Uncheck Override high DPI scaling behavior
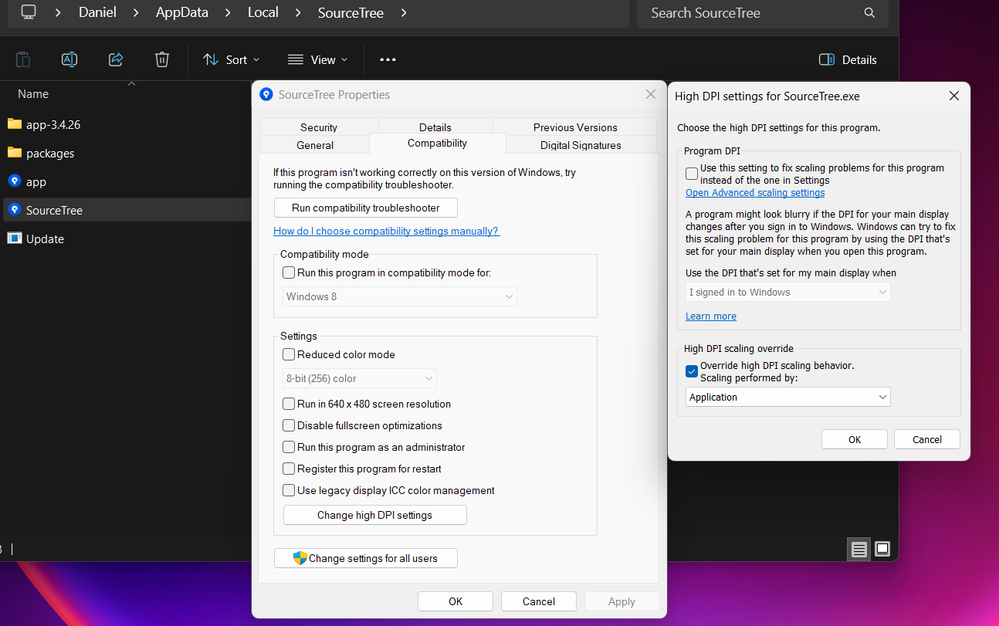Image resolution: width=999 pixels, height=626 pixels. point(691,371)
